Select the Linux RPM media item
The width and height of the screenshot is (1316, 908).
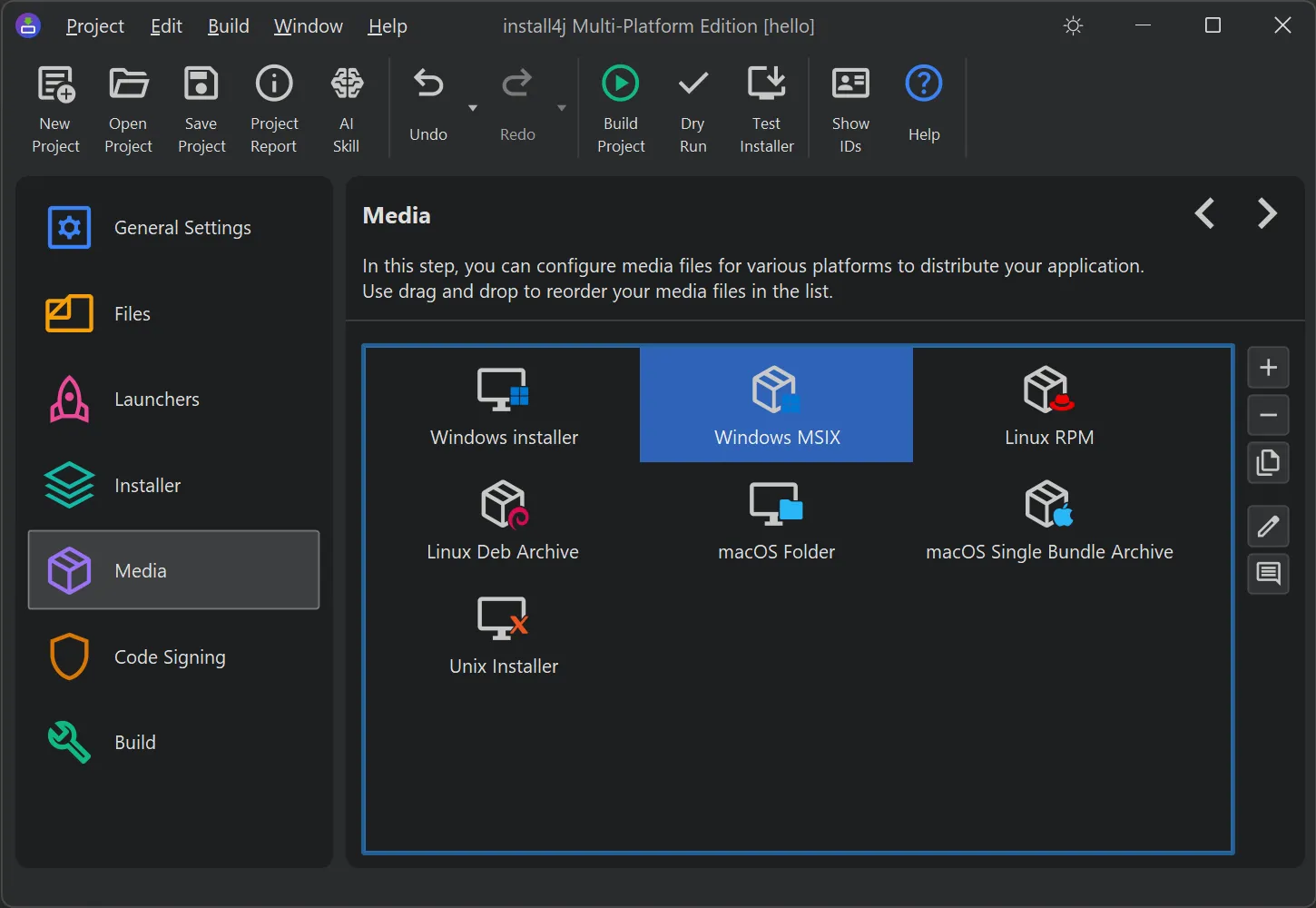tap(1049, 405)
